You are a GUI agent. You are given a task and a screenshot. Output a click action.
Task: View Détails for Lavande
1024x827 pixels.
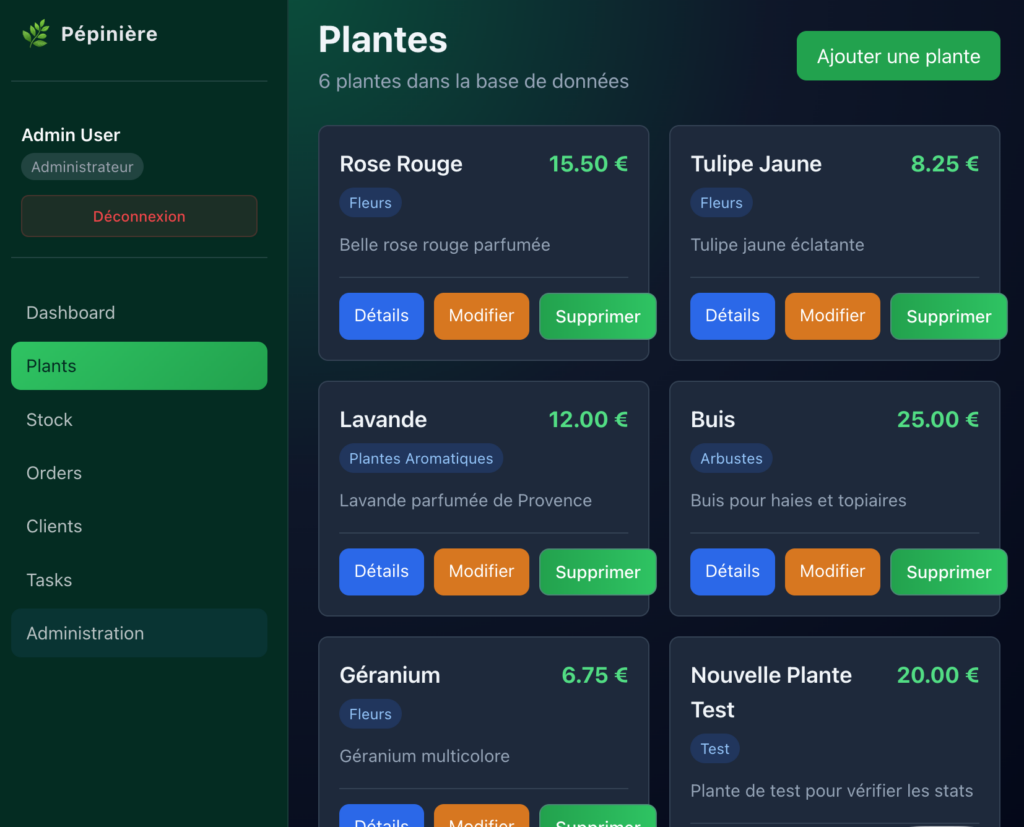click(x=381, y=572)
